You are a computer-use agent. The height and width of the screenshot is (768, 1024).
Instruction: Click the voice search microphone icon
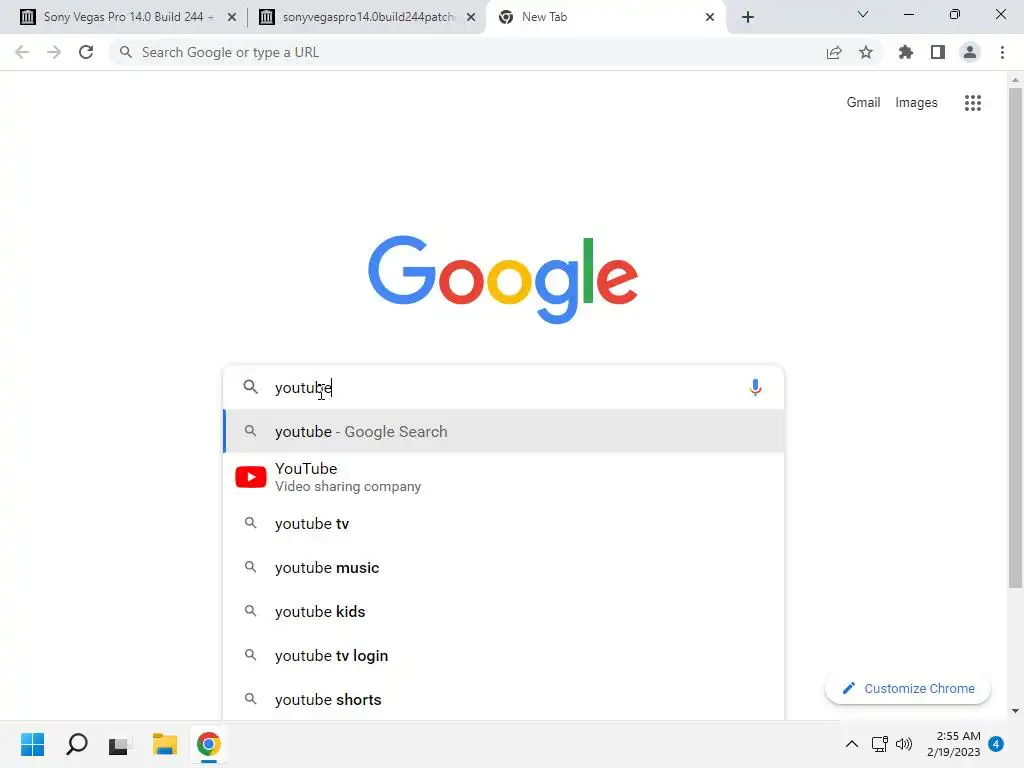tap(755, 387)
